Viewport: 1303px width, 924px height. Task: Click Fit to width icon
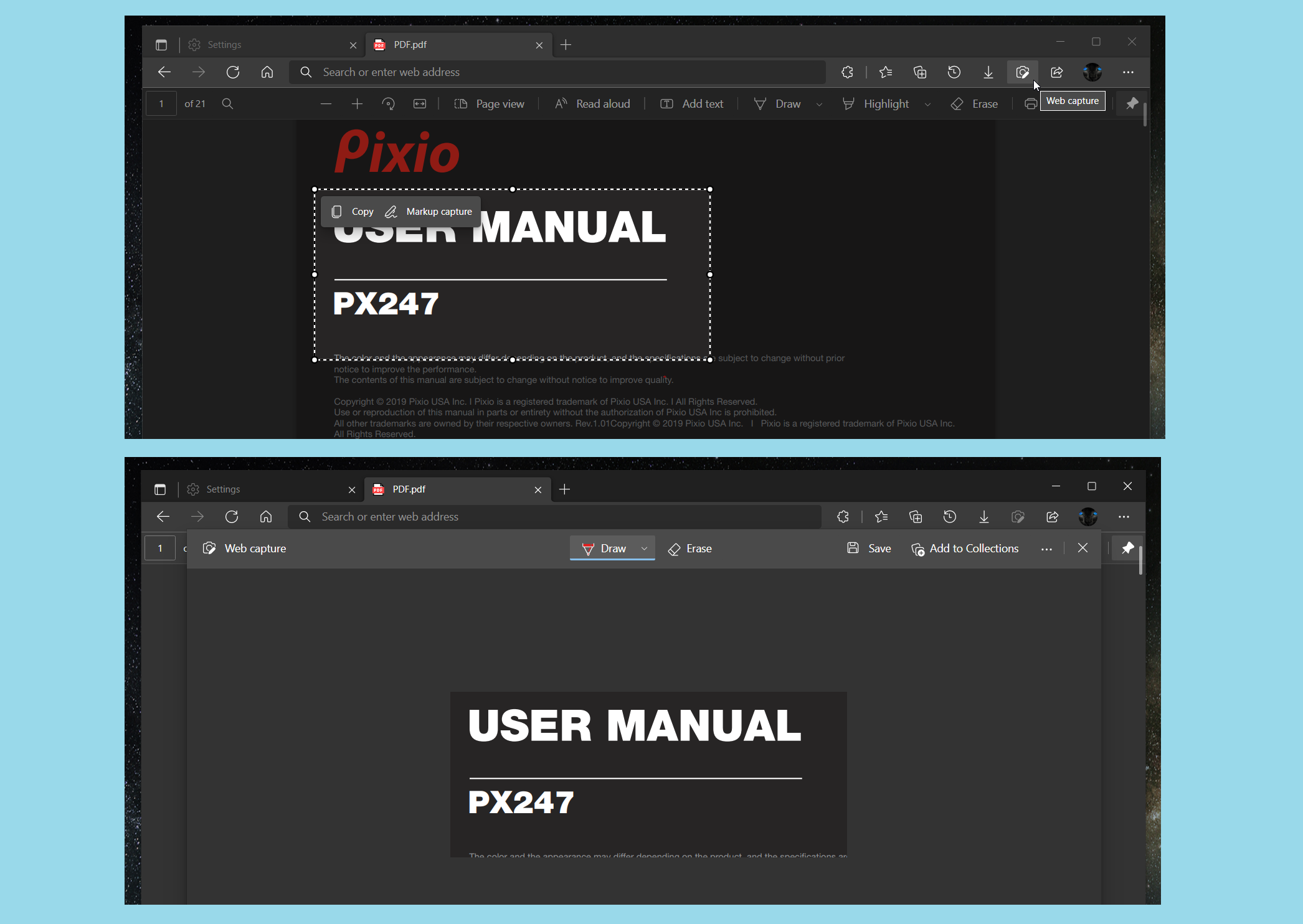(x=420, y=104)
